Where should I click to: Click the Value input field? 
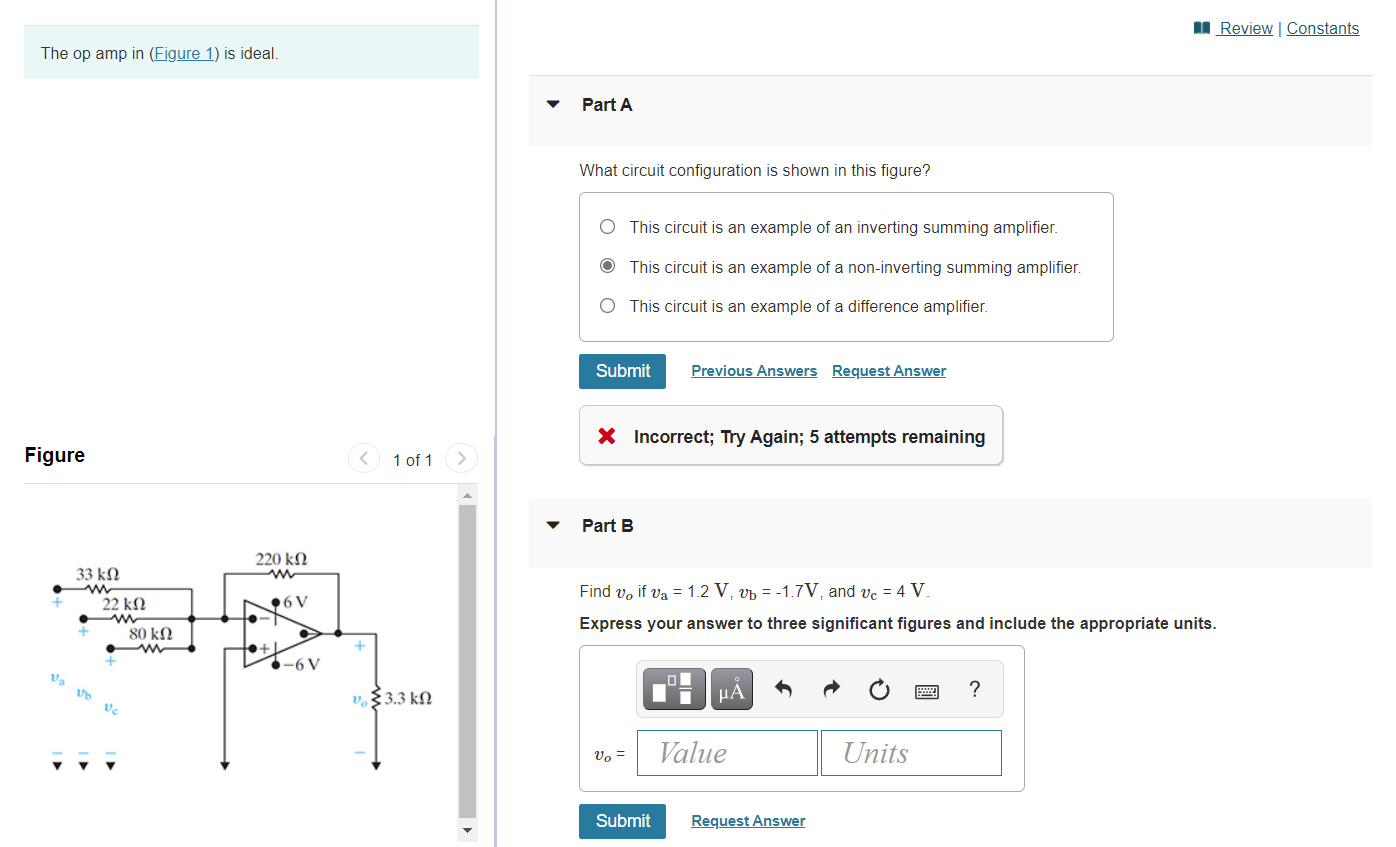tap(727, 752)
